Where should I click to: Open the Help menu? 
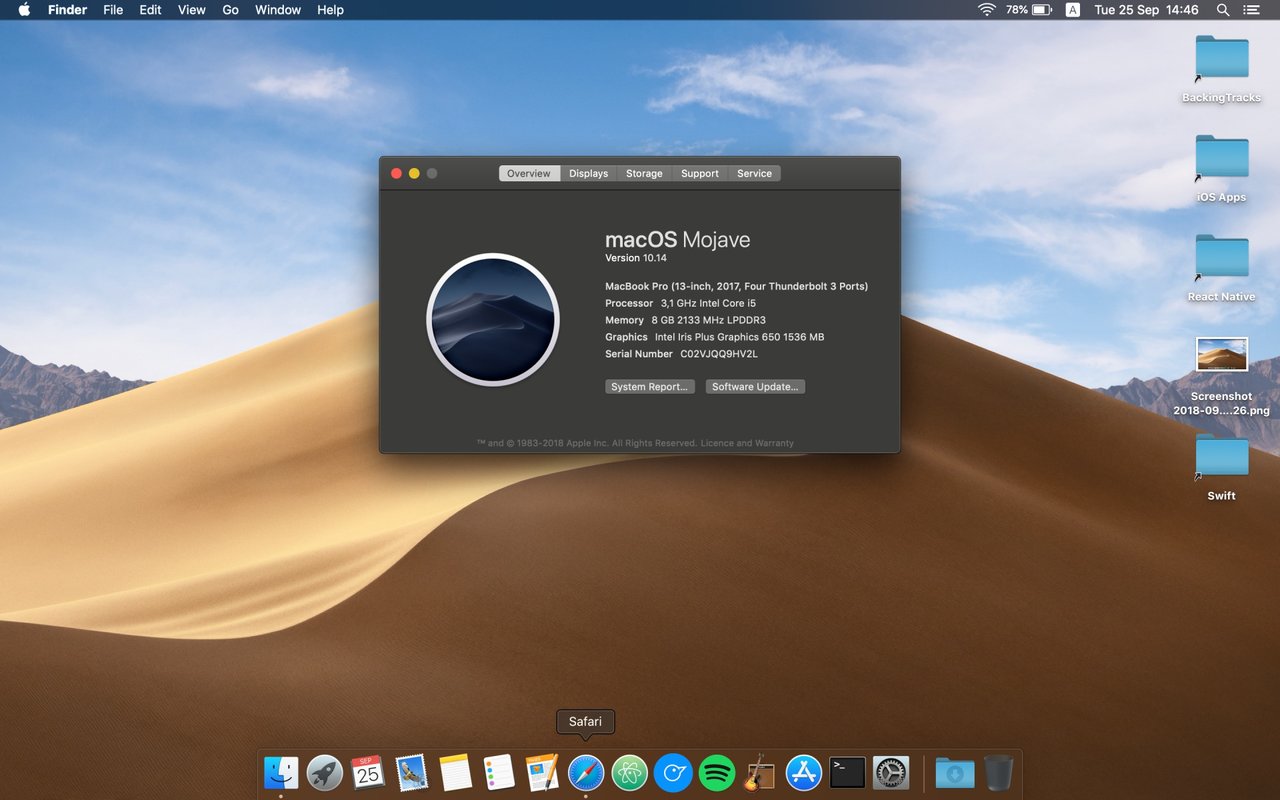tap(330, 10)
